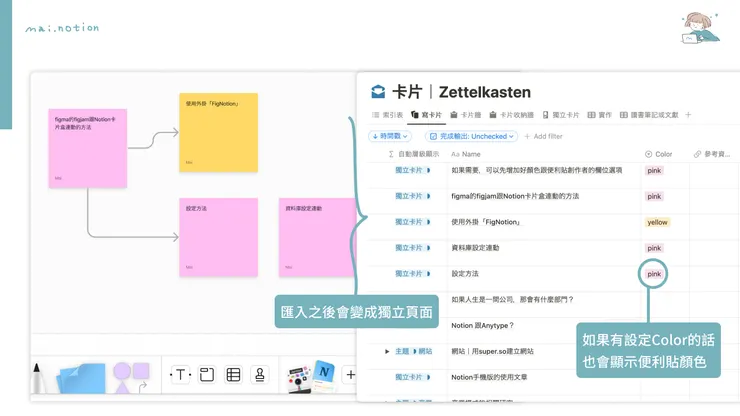Open table row '資料庫設定連動'

[x=475, y=247]
